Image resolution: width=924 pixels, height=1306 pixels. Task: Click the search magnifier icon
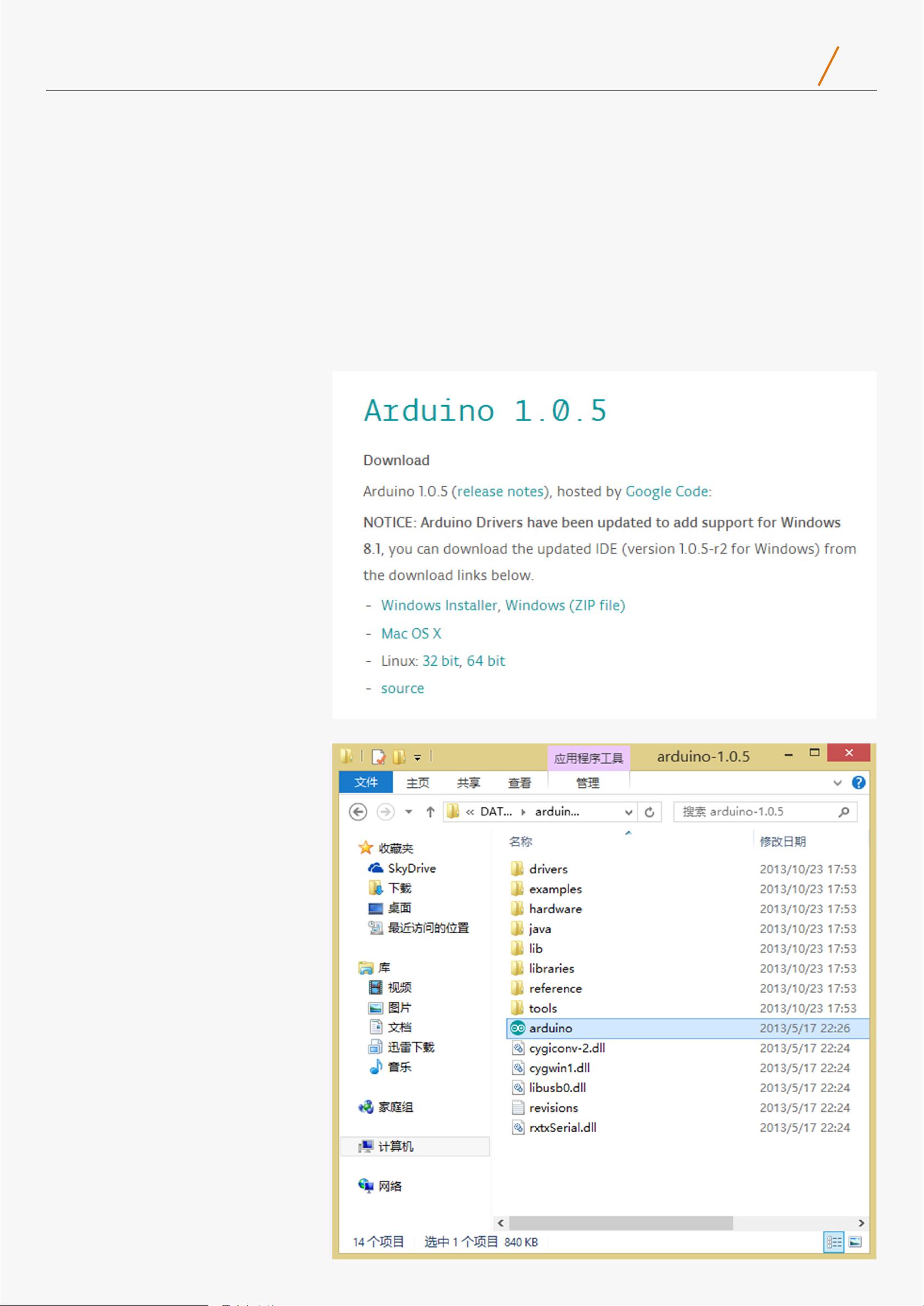[844, 811]
